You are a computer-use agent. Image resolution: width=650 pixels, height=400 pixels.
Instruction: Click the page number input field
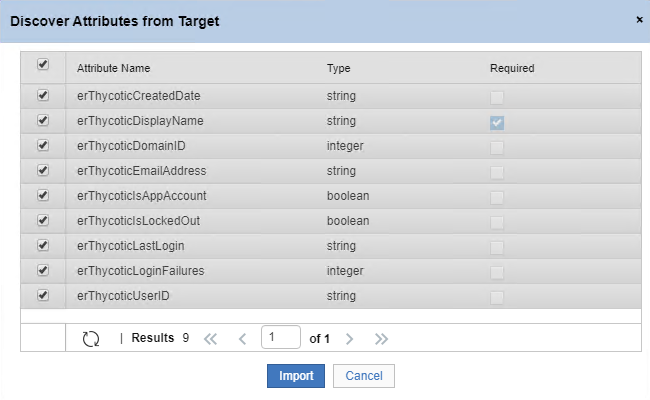pyautogui.click(x=281, y=337)
